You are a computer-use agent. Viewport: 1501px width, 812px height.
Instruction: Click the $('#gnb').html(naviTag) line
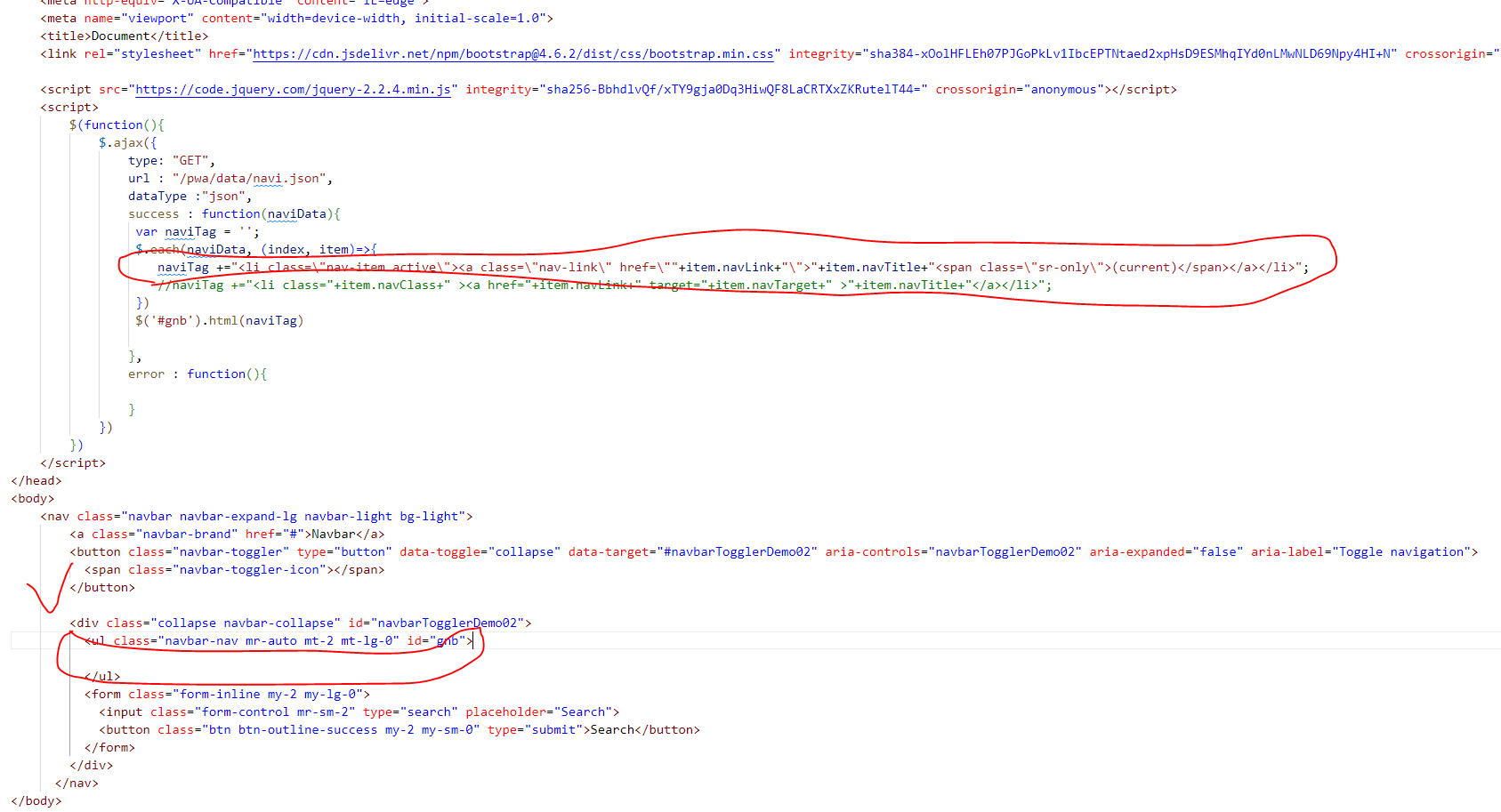click(220, 321)
